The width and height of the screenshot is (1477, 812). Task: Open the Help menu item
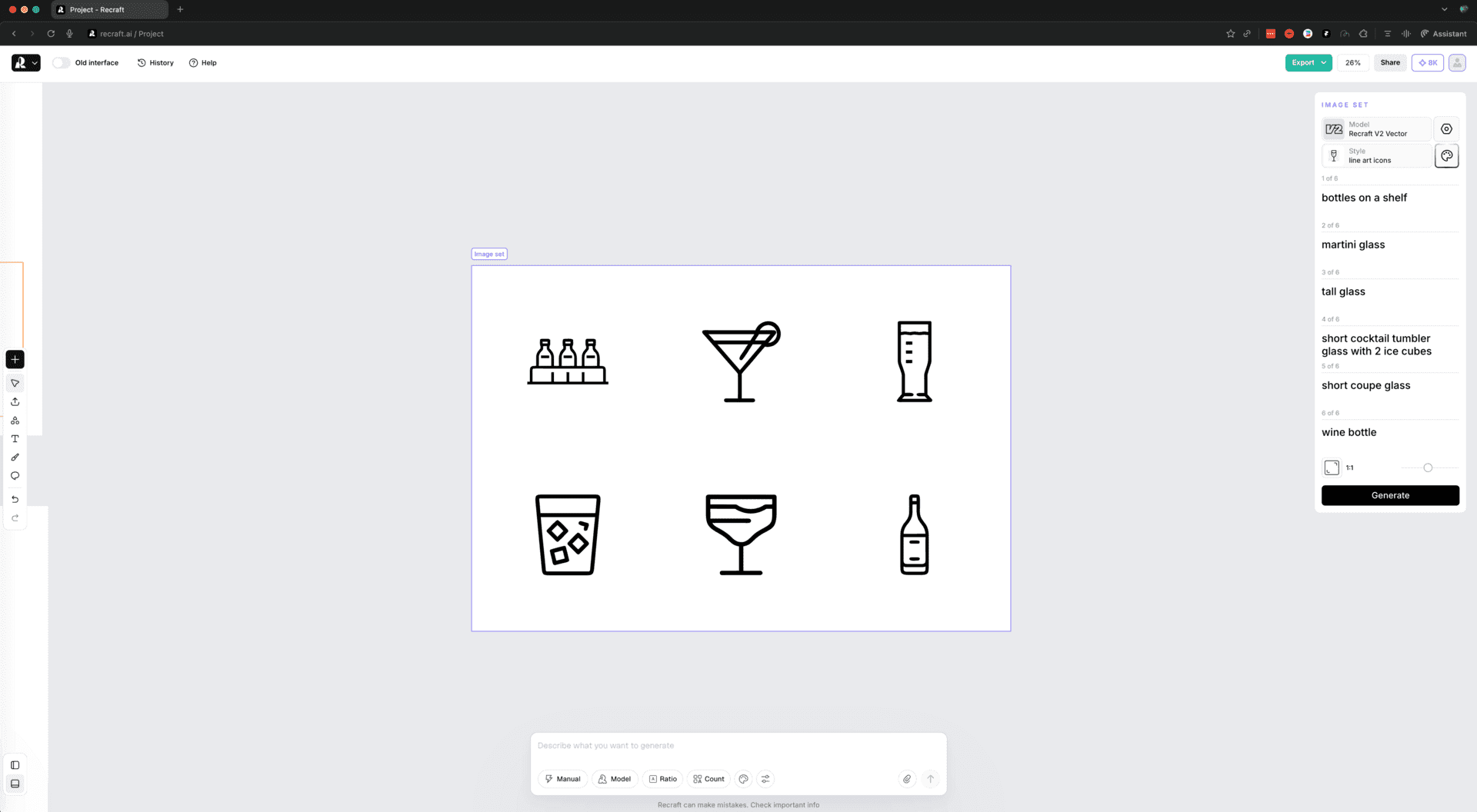[203, 63]
